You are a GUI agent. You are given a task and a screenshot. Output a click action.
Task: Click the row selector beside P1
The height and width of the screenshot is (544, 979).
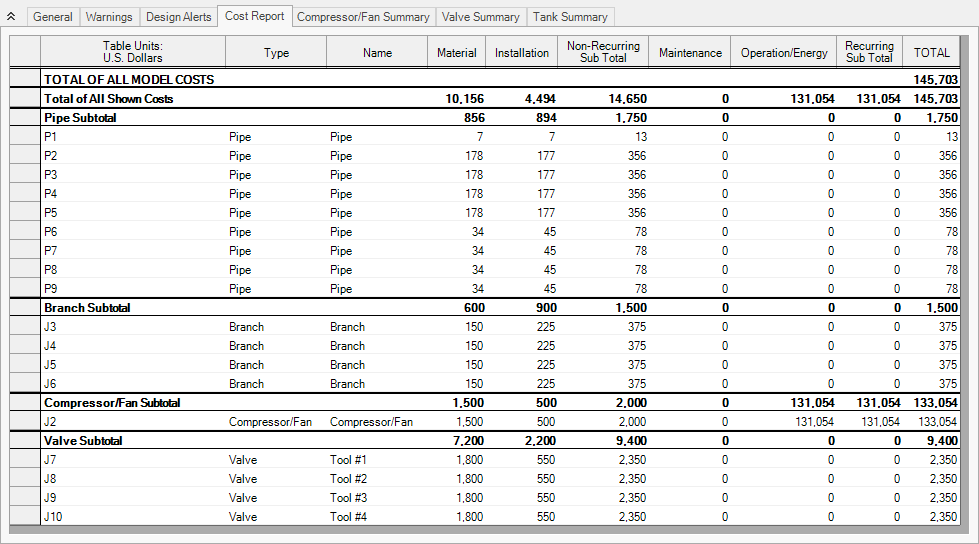point(25,137)
